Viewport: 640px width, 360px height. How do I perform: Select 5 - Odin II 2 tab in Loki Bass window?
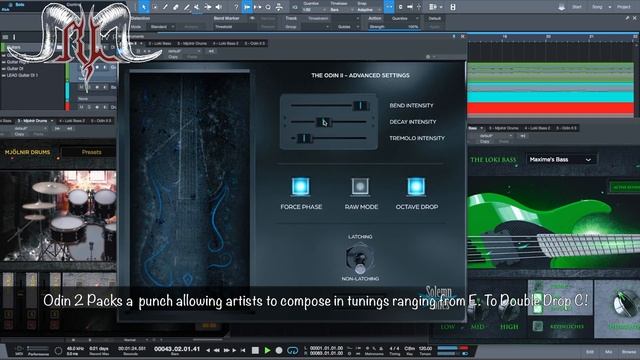[567, 128]
